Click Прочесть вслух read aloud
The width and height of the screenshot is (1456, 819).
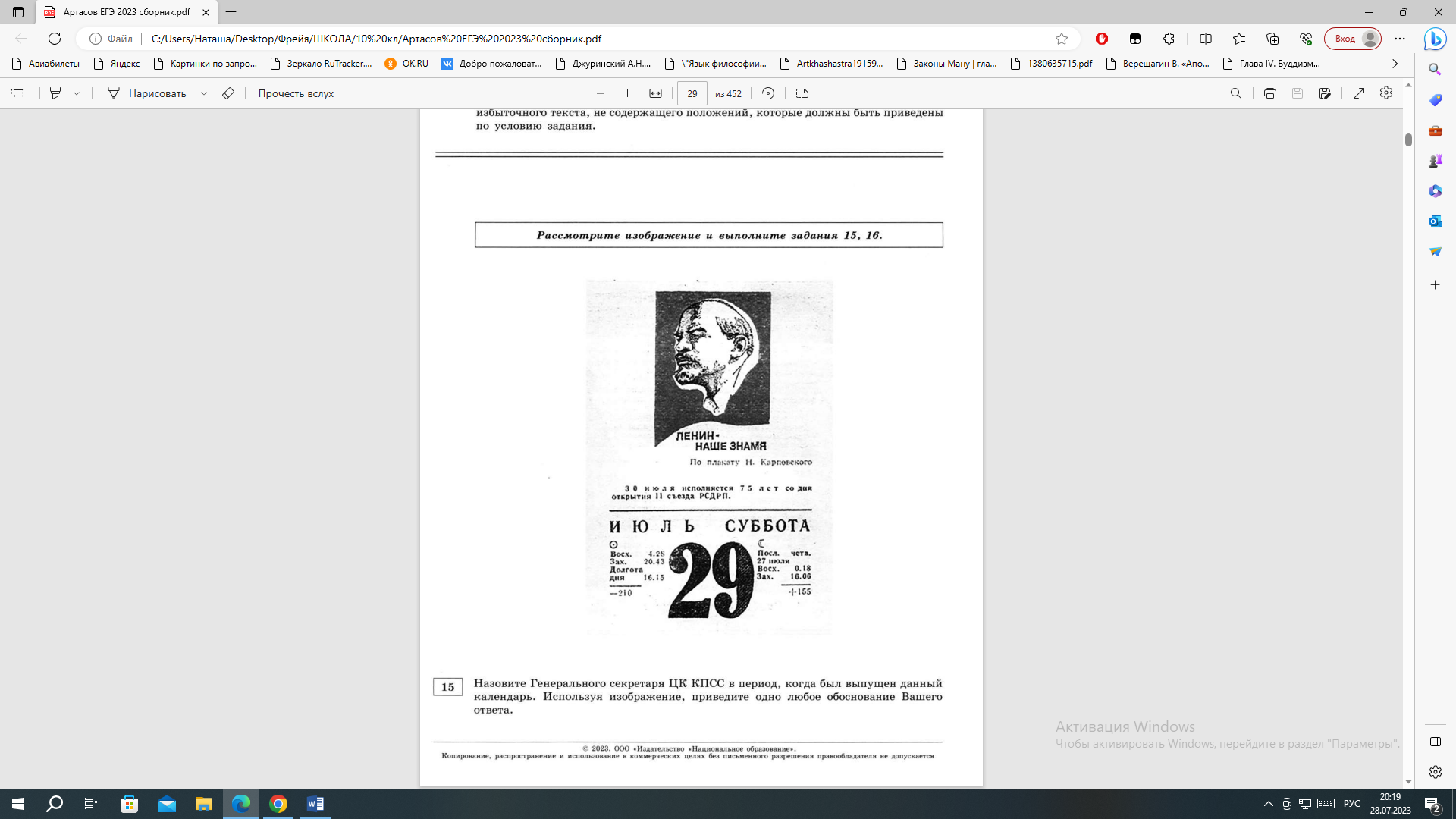(296, 93)
